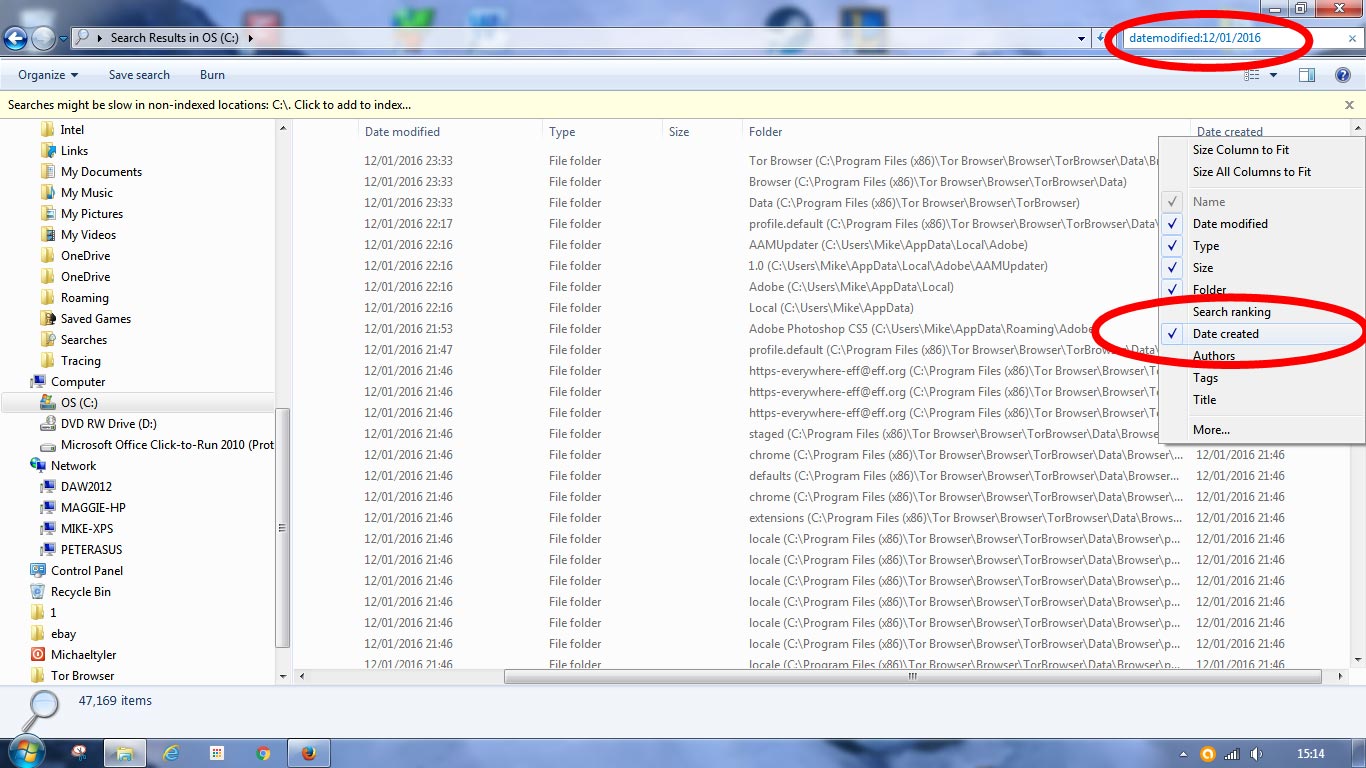Switch to Firefox on the taskbar
This screenshot has height=768, width=1366.
tap(309, 753)
